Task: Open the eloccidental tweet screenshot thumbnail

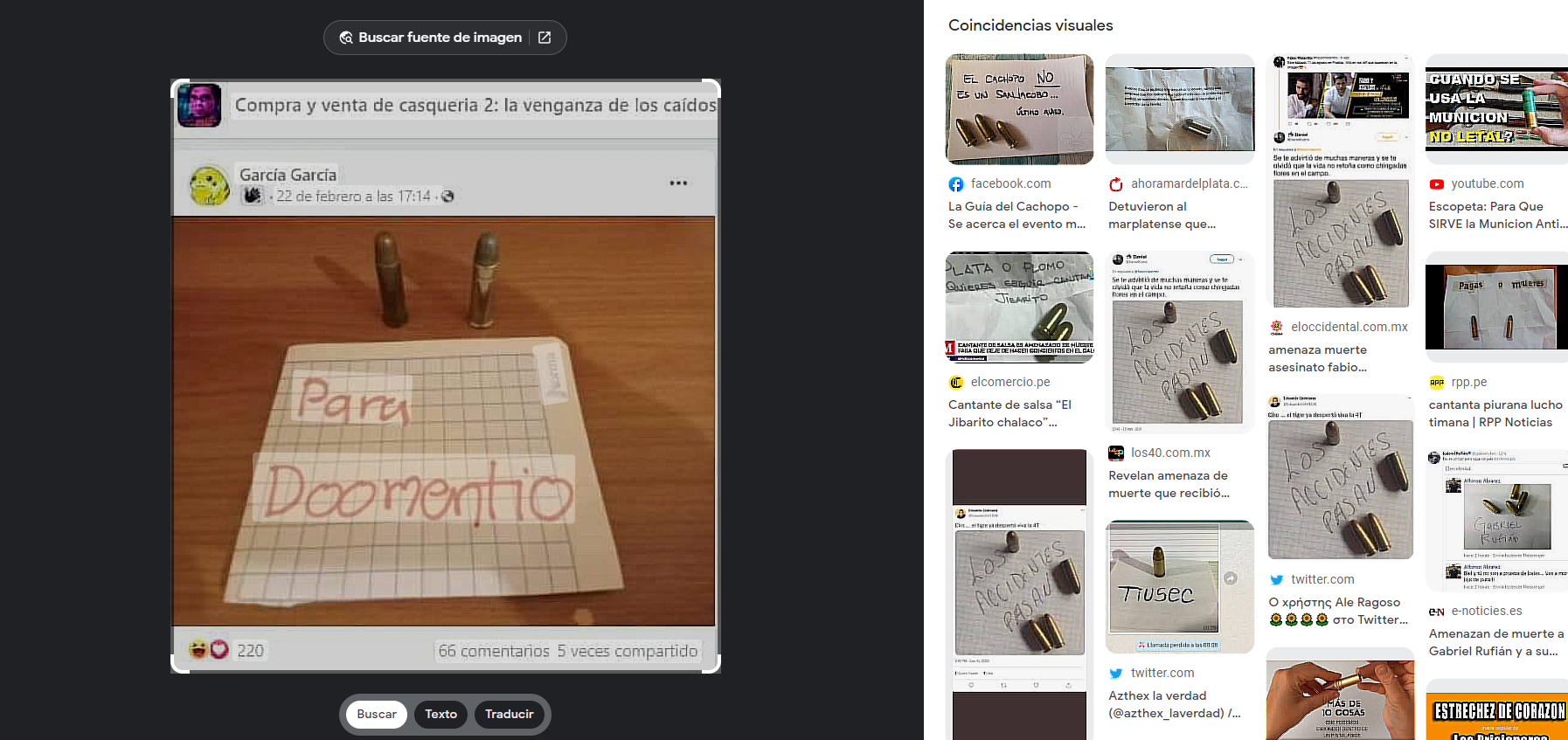Action: (x=1340, y=181)
